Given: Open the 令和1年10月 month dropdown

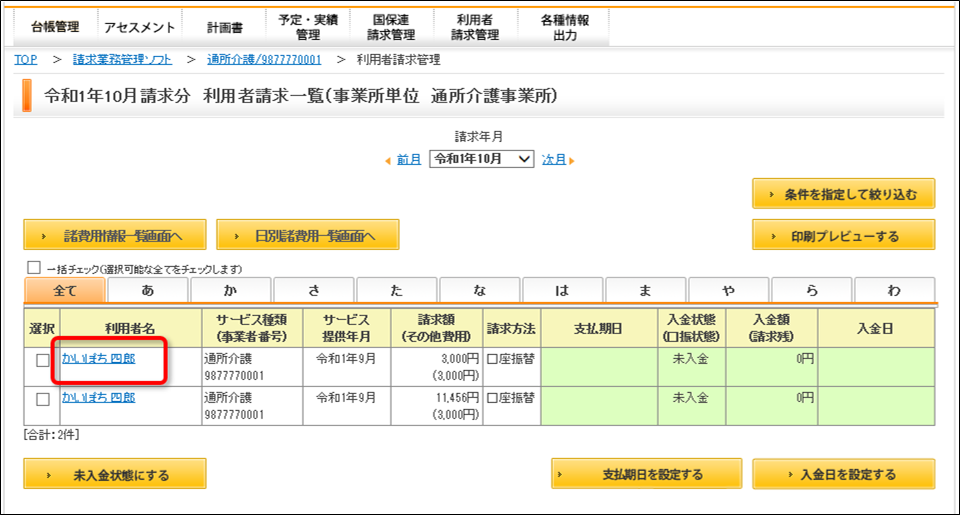Looking at the screenshot, I should tap(481, 159).
